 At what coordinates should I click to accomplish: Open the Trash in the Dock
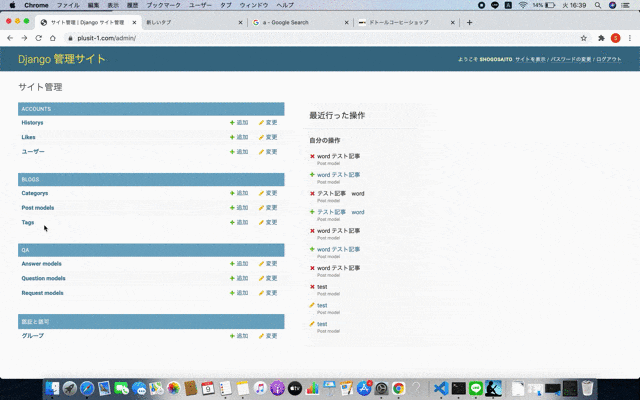tap(587, 388)
